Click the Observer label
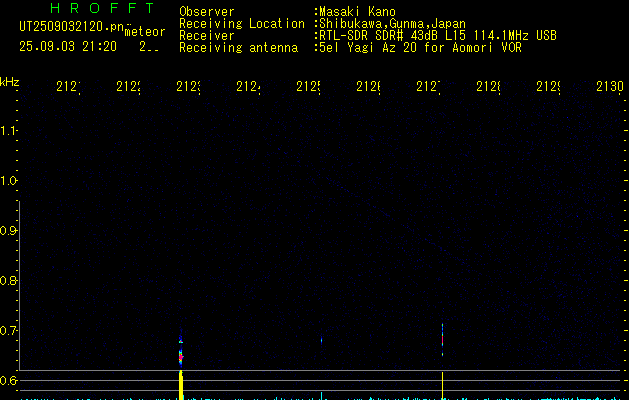This screenshot has height=400, width=629. point(207,12)
